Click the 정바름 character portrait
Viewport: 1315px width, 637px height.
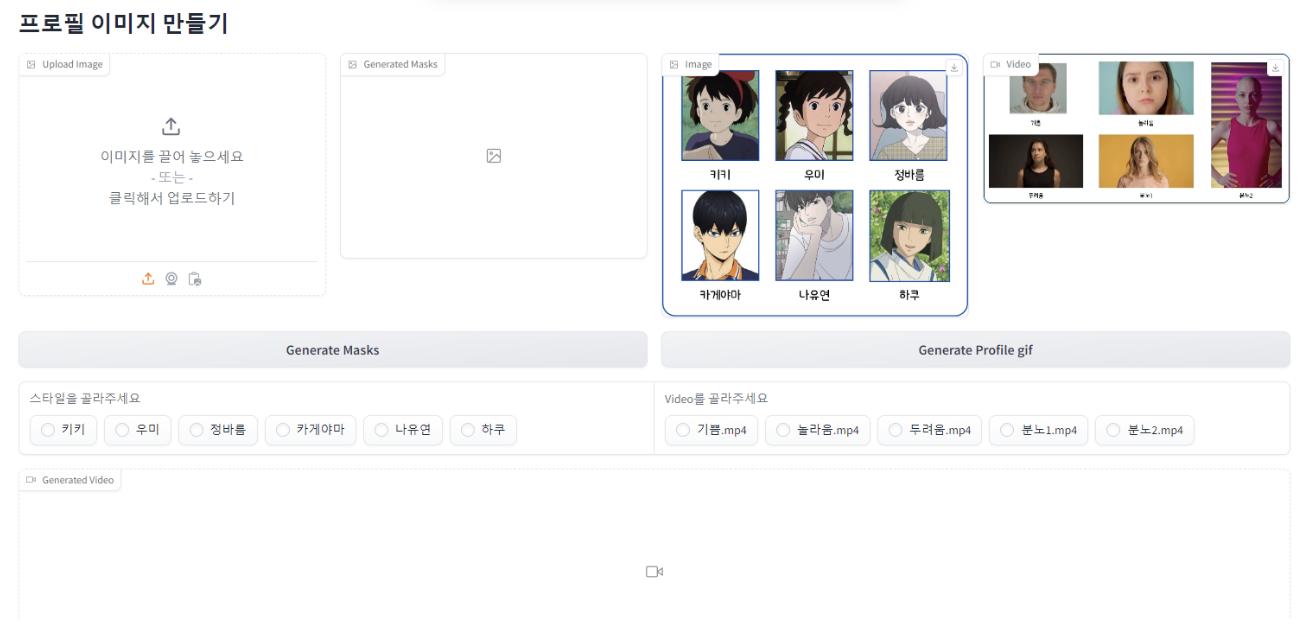(908, 115)
